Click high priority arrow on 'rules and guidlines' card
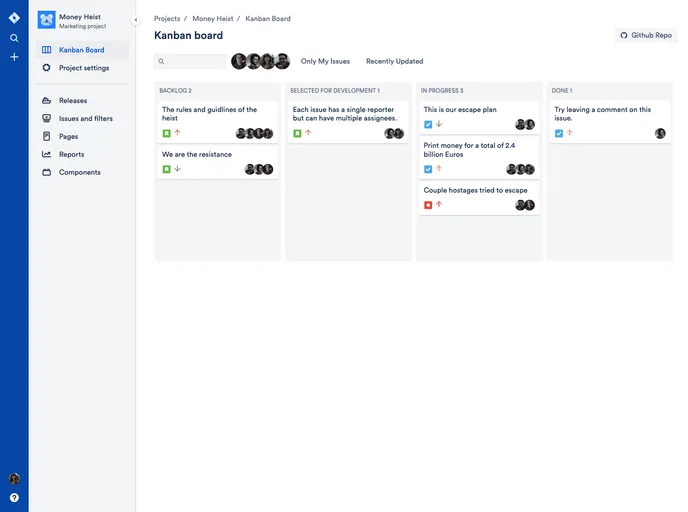 (x=177, y=132)
